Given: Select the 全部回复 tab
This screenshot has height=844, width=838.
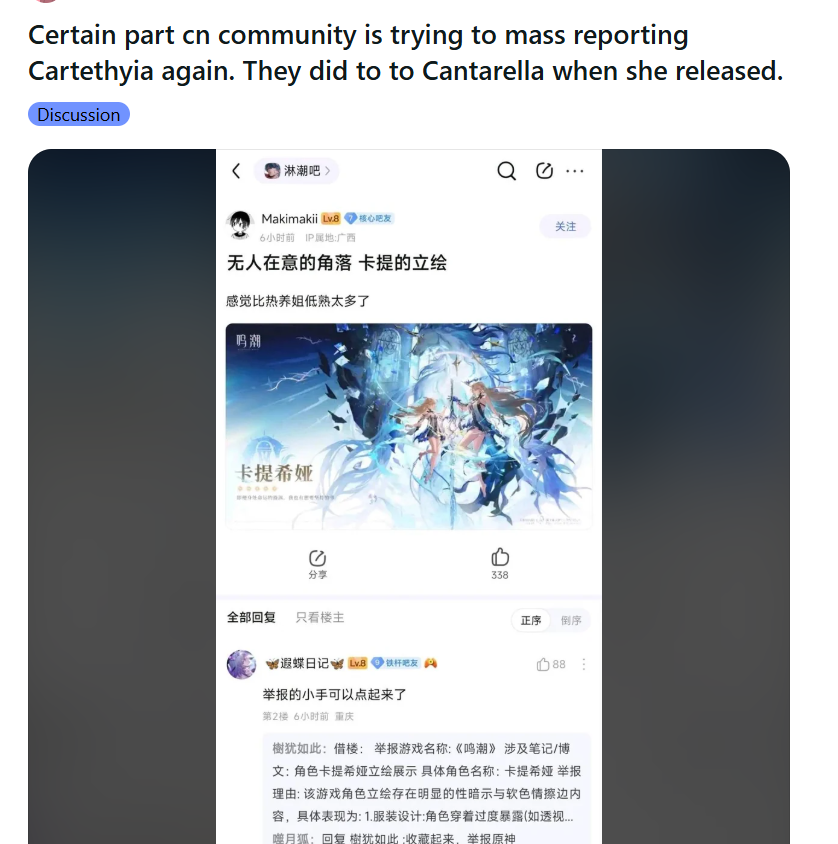Looking at the screenshot, I should point(251,617).
